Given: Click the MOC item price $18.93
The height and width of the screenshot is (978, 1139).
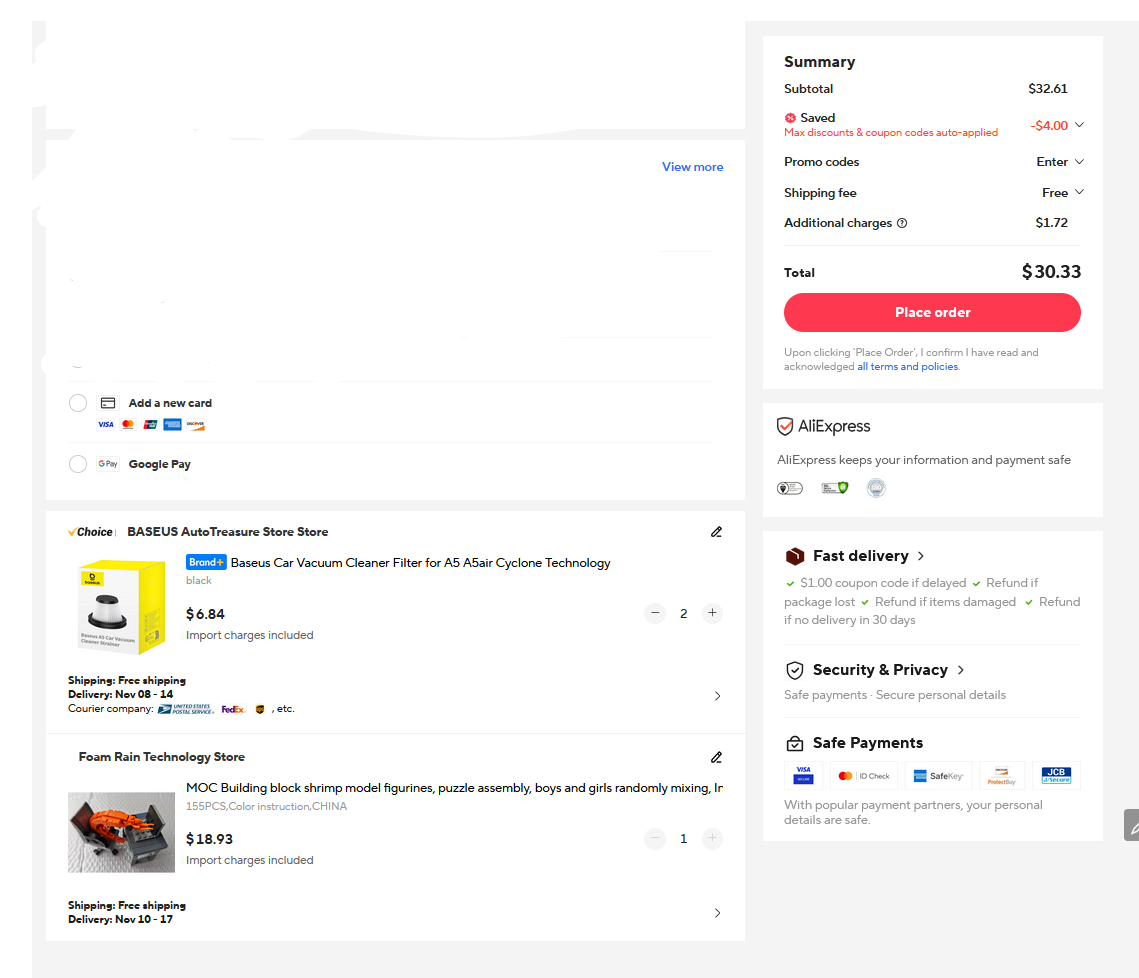Looking at the screenshot, I should click(209, 839).
